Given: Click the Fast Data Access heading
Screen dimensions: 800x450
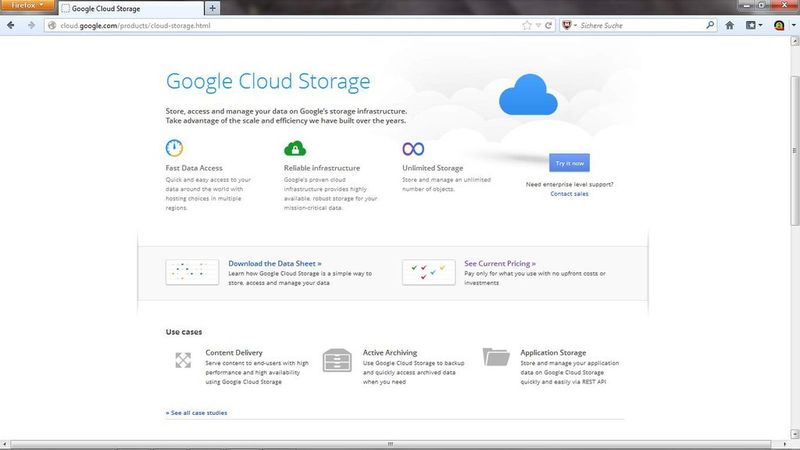Looking at the screenshot, I should (x=194, y=168).
